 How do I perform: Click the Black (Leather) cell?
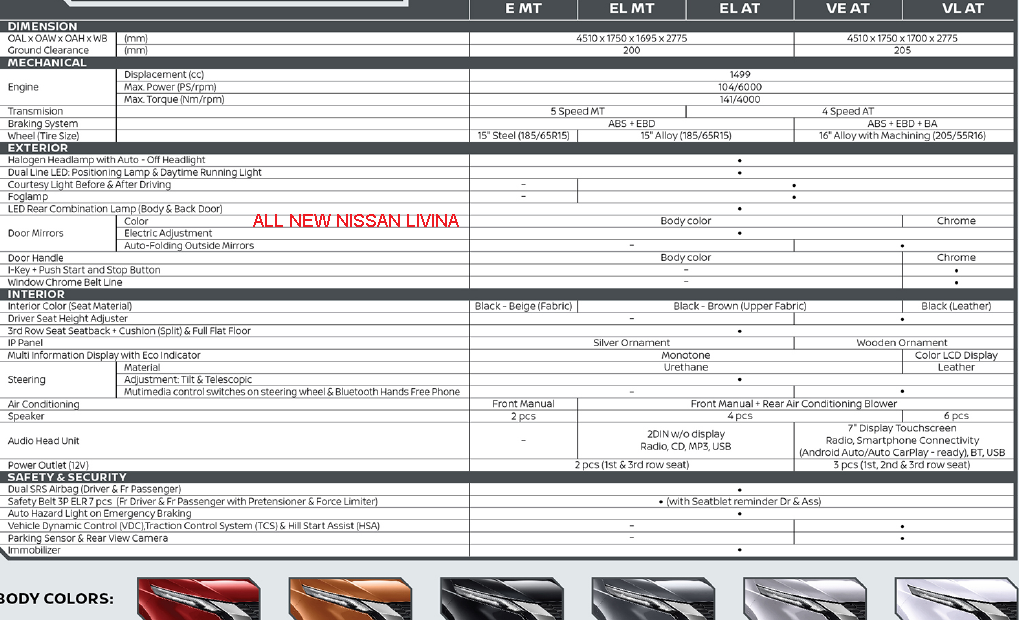956,306
